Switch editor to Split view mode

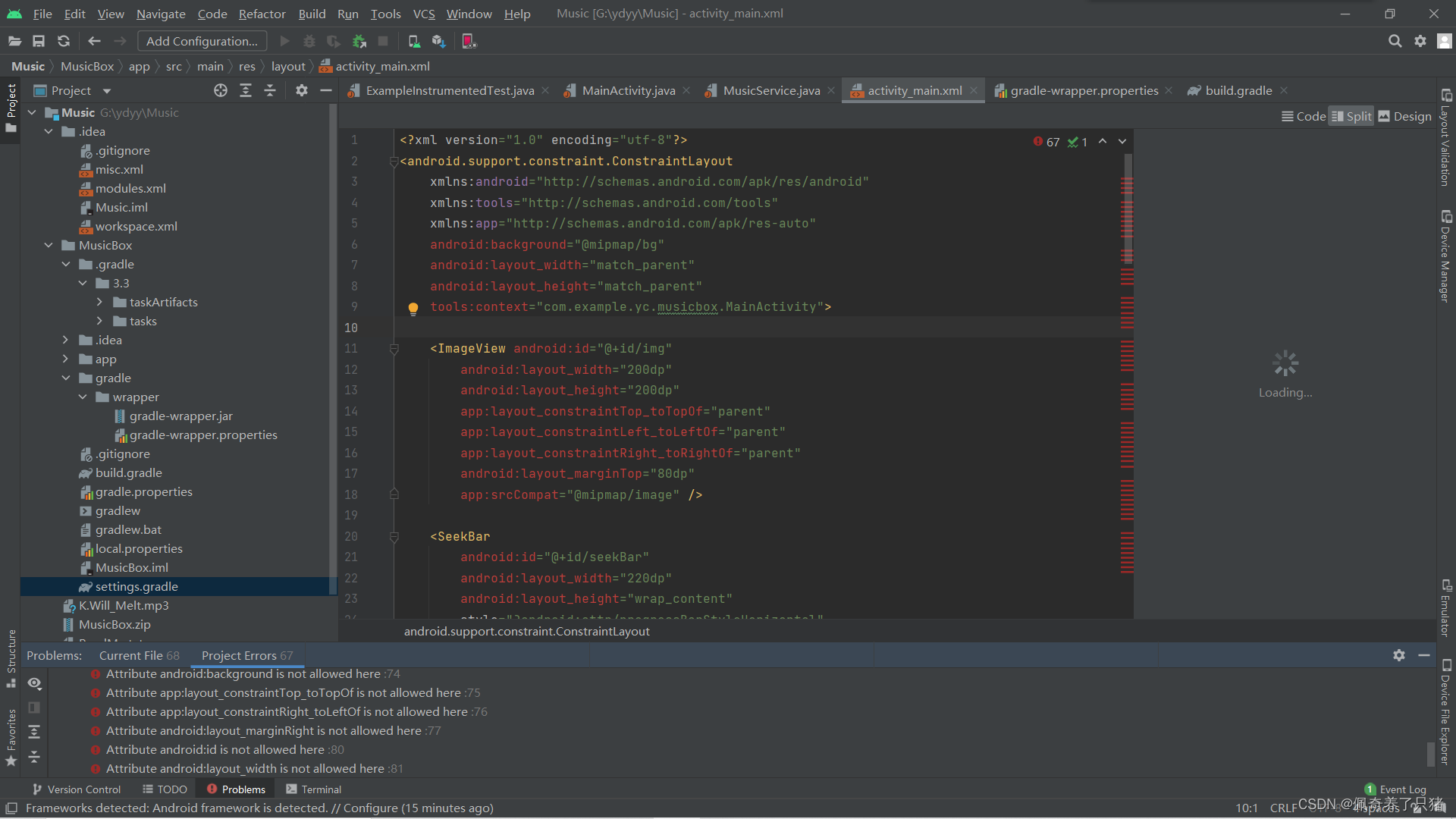point(1351,116)
